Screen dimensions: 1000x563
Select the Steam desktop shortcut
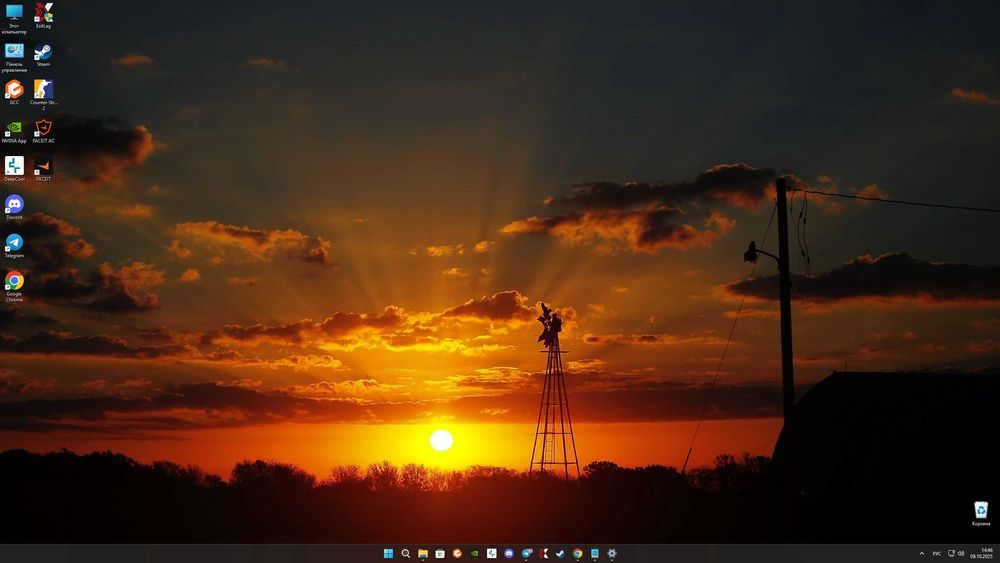43,55
